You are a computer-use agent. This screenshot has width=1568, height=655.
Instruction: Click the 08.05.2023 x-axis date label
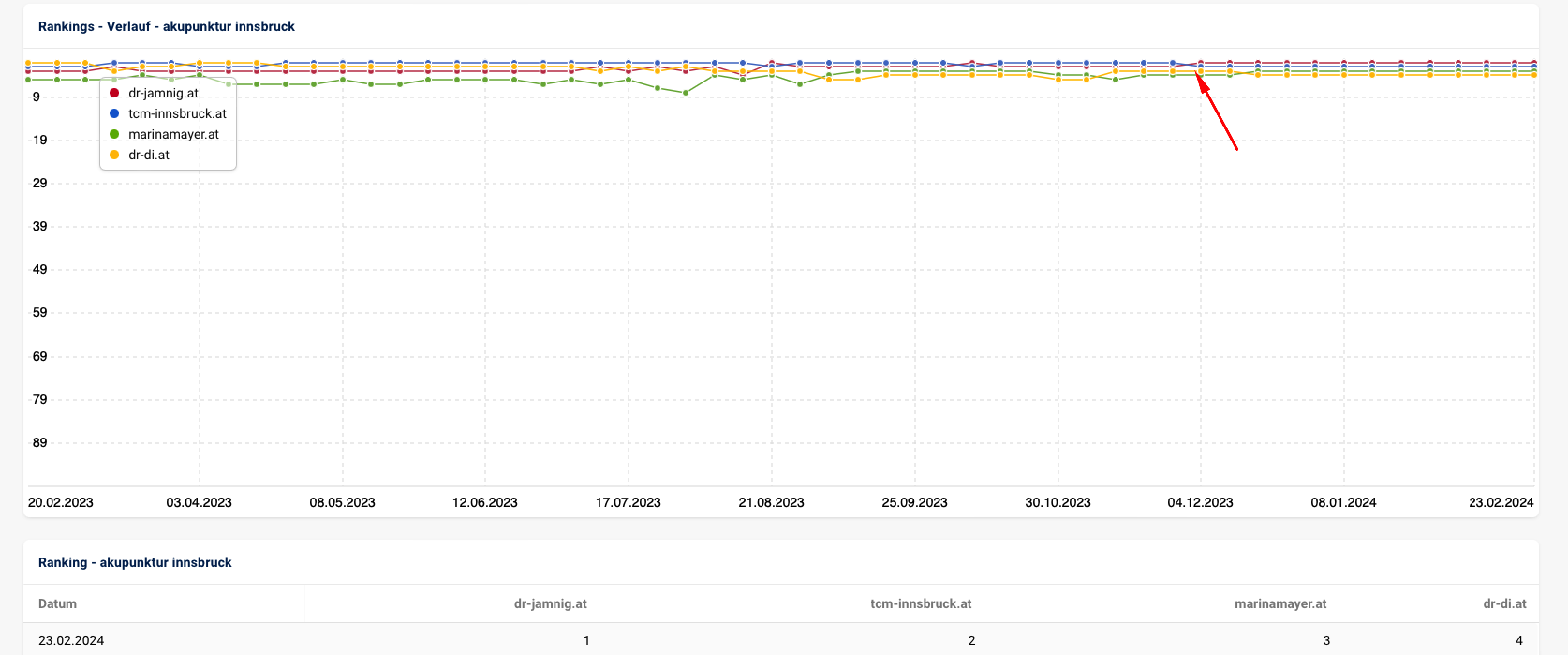(343, 503)
